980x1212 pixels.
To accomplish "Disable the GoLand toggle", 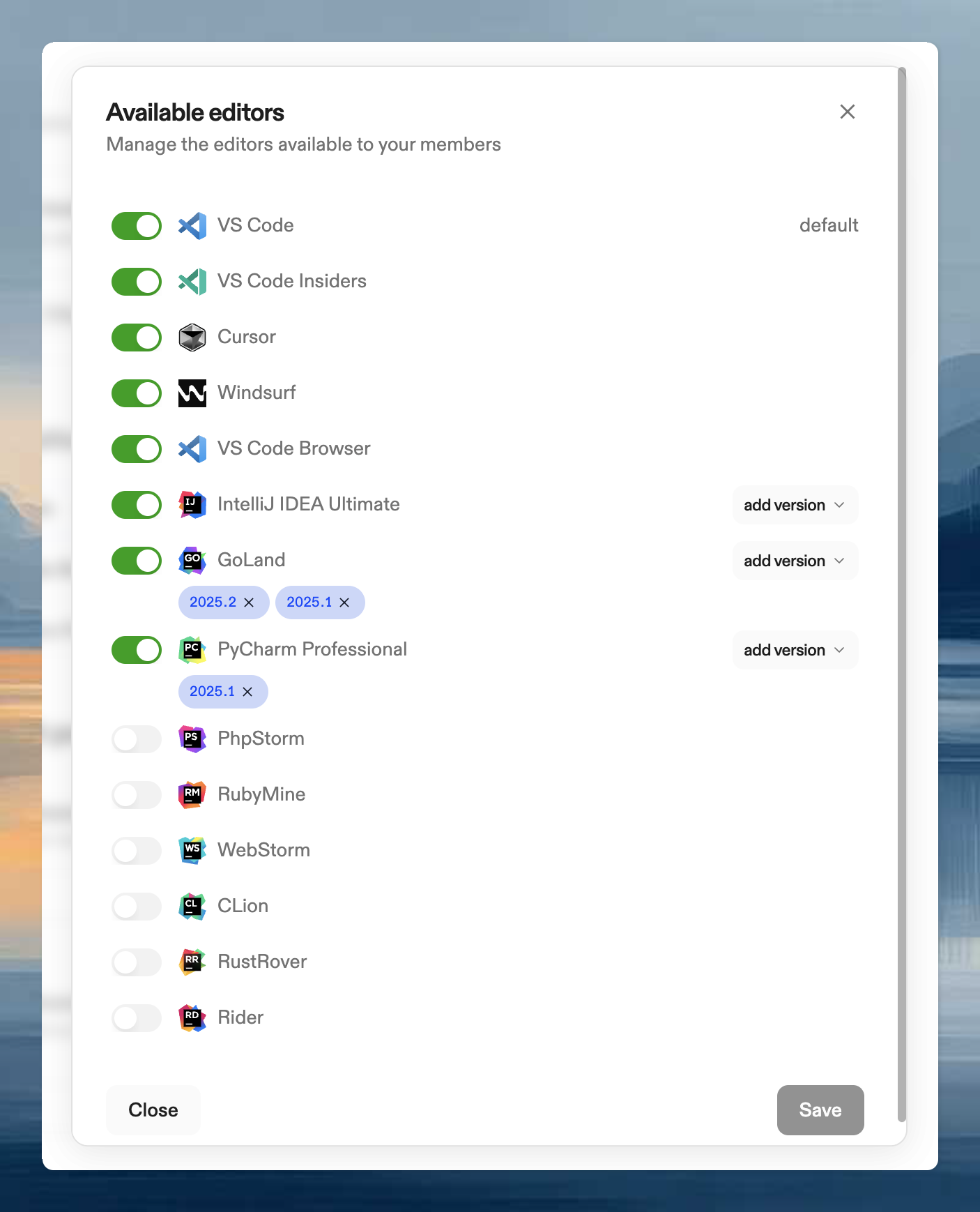I will [137, 561].
